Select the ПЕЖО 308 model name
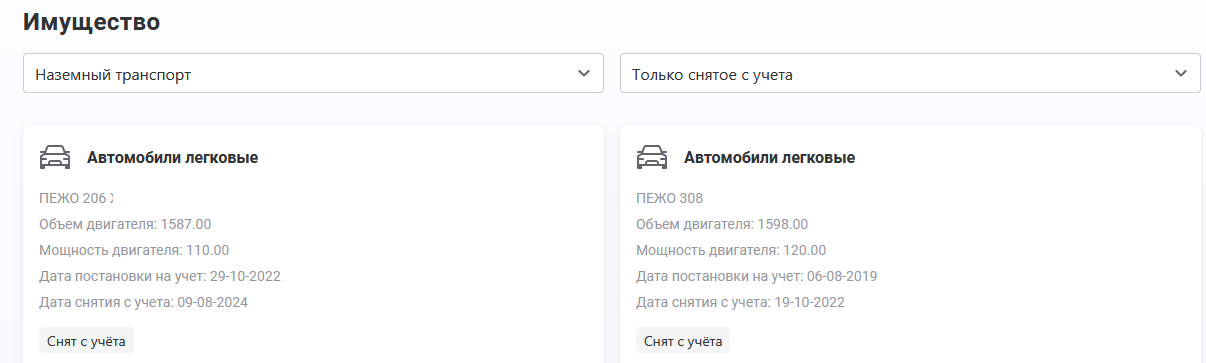 pos(670,198)
